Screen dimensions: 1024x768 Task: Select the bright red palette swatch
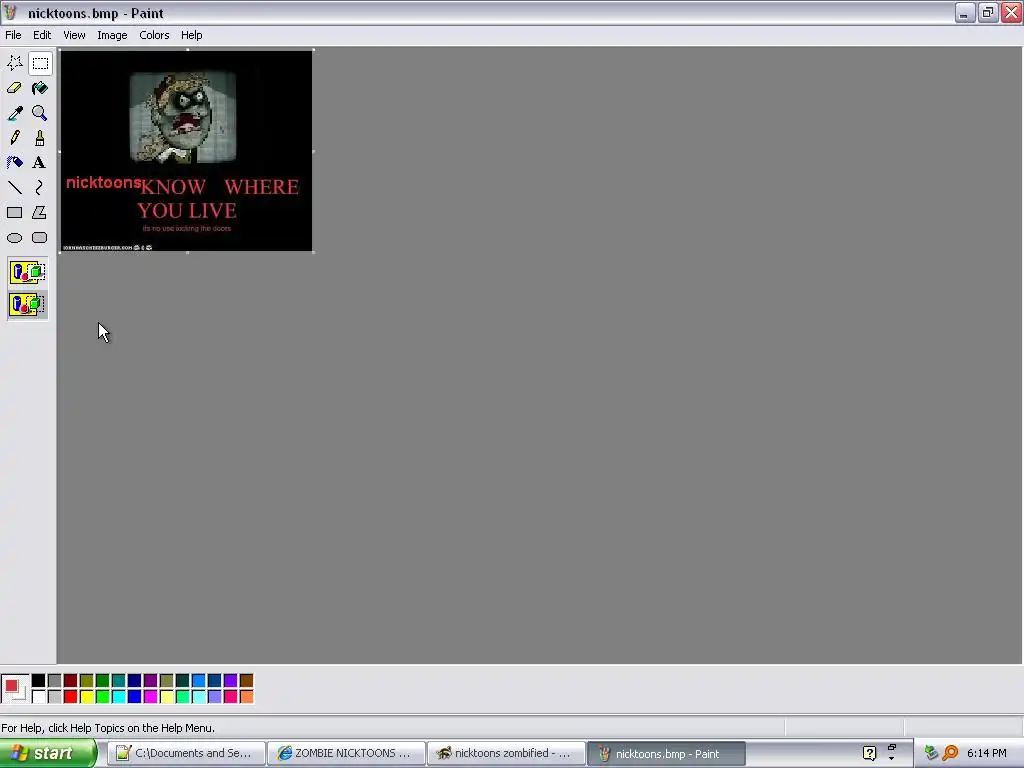pos(71,697)
